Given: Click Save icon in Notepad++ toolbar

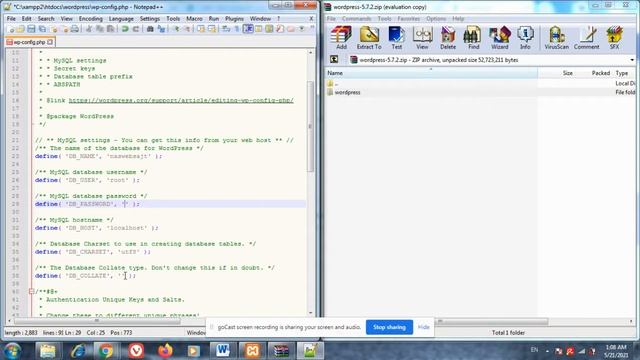Looking at the screenshot, I should (31, 29).
